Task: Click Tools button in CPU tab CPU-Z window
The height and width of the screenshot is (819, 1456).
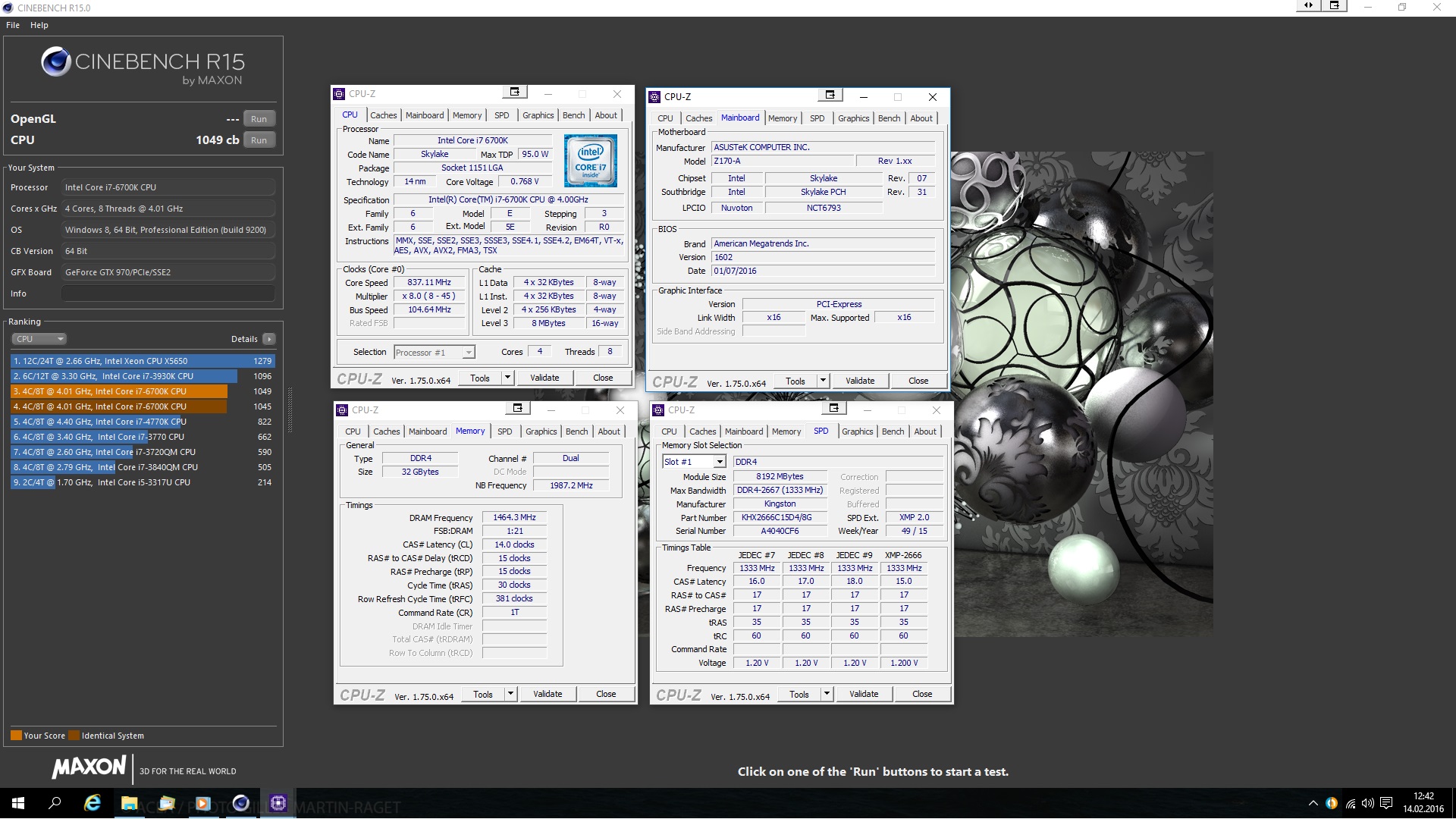Action: pos(480,378)
